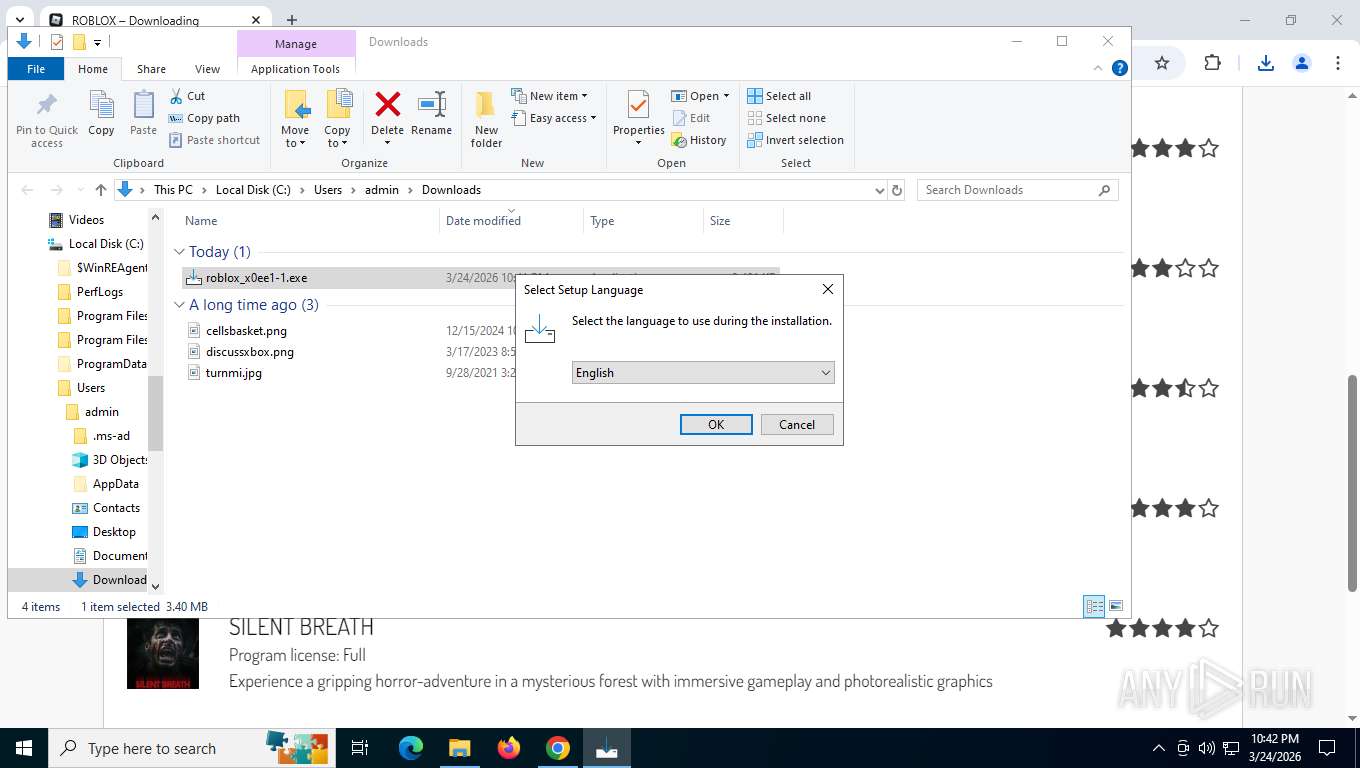The height and width of the screenshot is (768, 1360).
Task: Close the Select Setup Language dialog
Action: (x=827, y=290)
